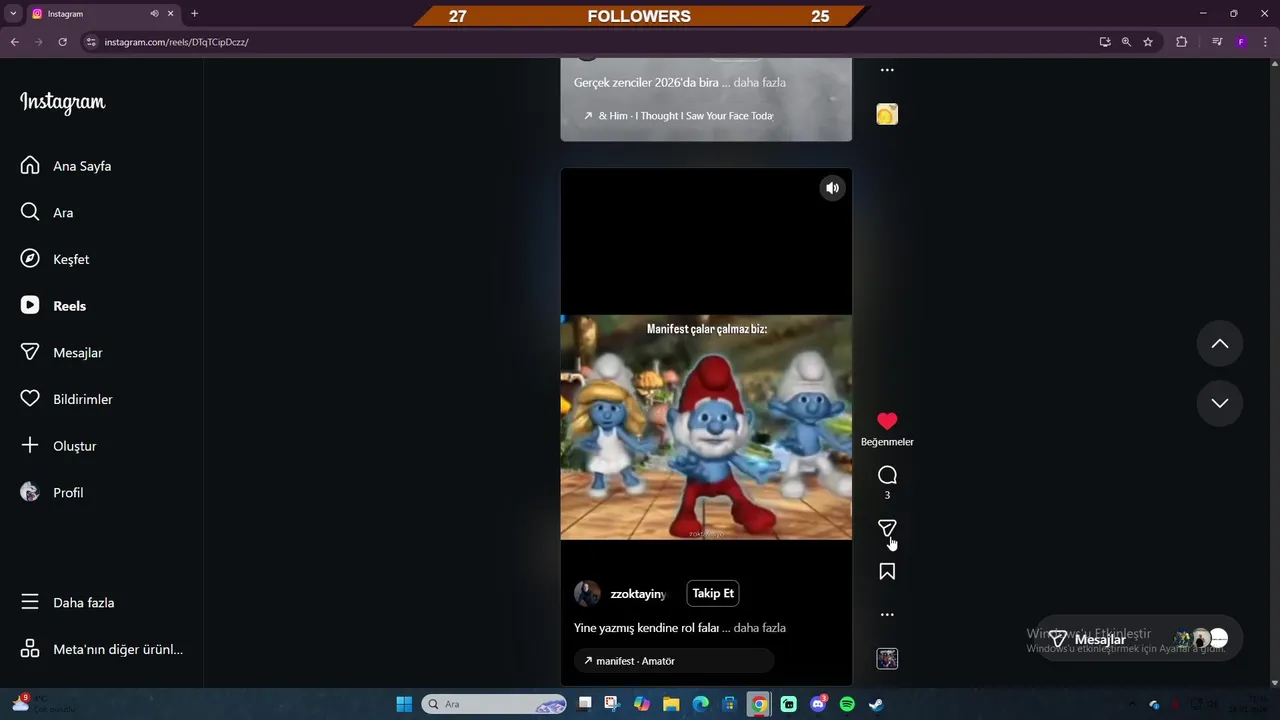1280x720 pixels.
Task: Unlike the reel via red heart
Action: point(887,421)
